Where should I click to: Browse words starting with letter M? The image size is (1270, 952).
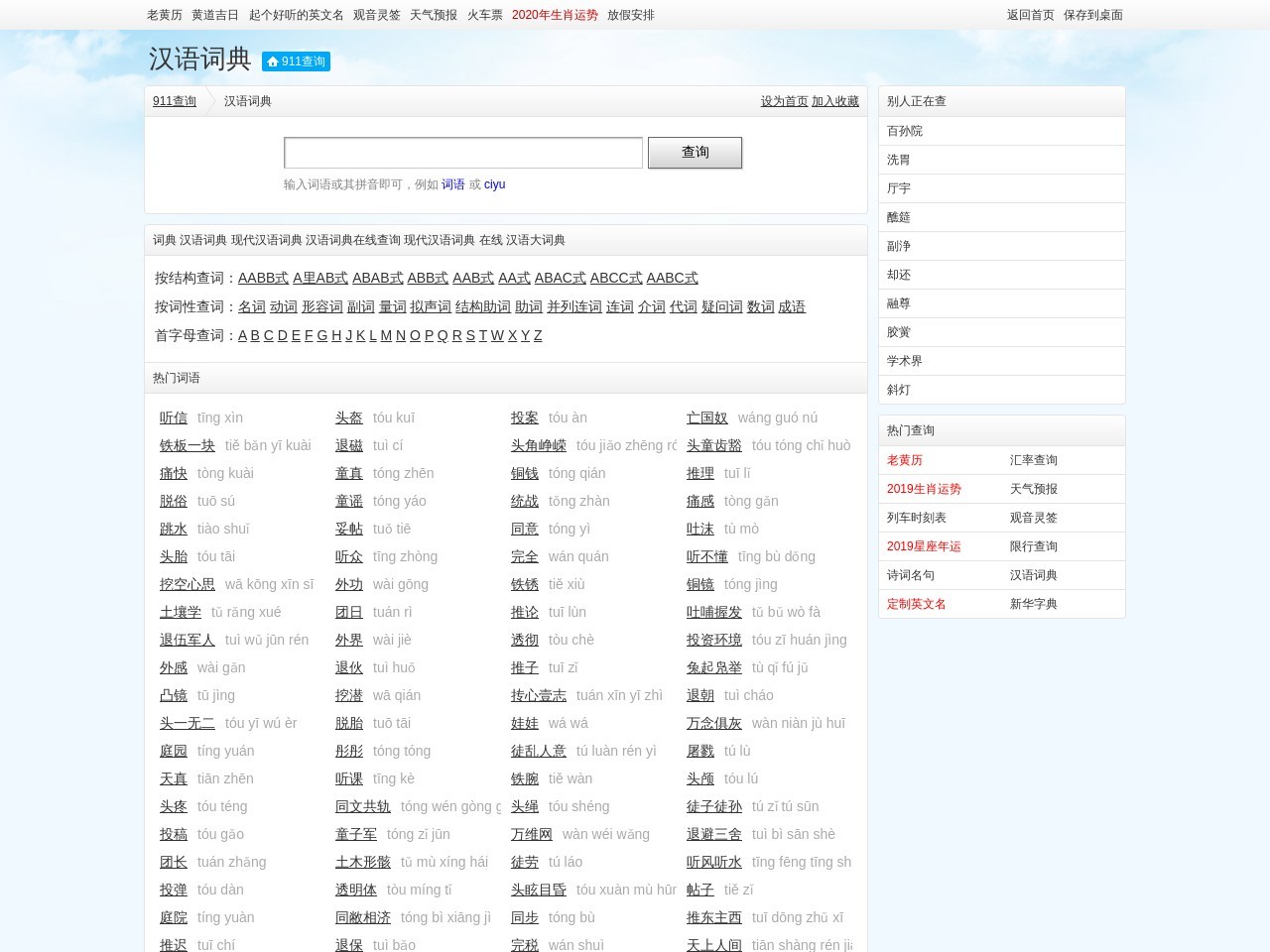point(386,335)
